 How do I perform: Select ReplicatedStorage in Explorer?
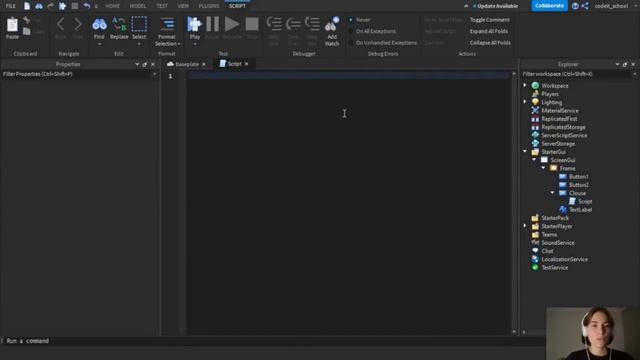point(563,127)
